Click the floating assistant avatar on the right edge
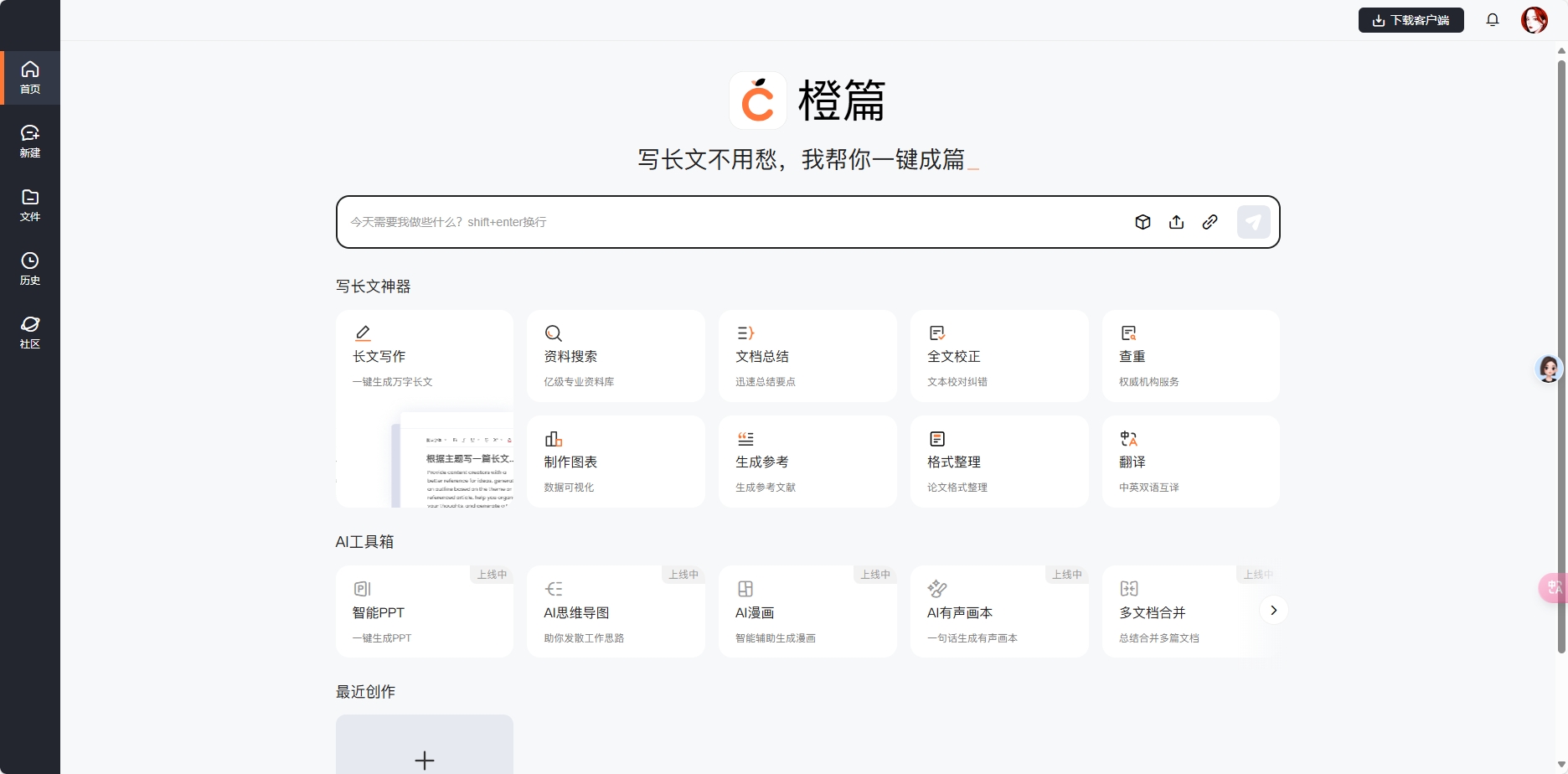The height and width of the screenshot is (774, 1568). point(1549,369)
